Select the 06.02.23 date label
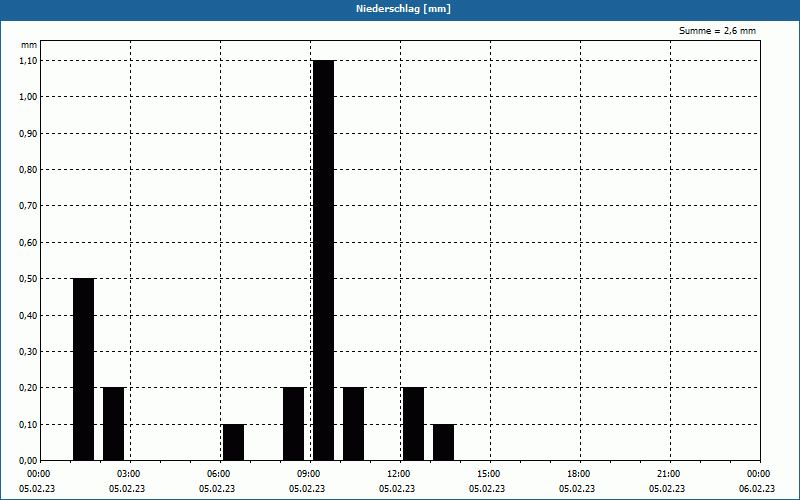The height and width of the screenshot is (500, 800). [757, 489]
